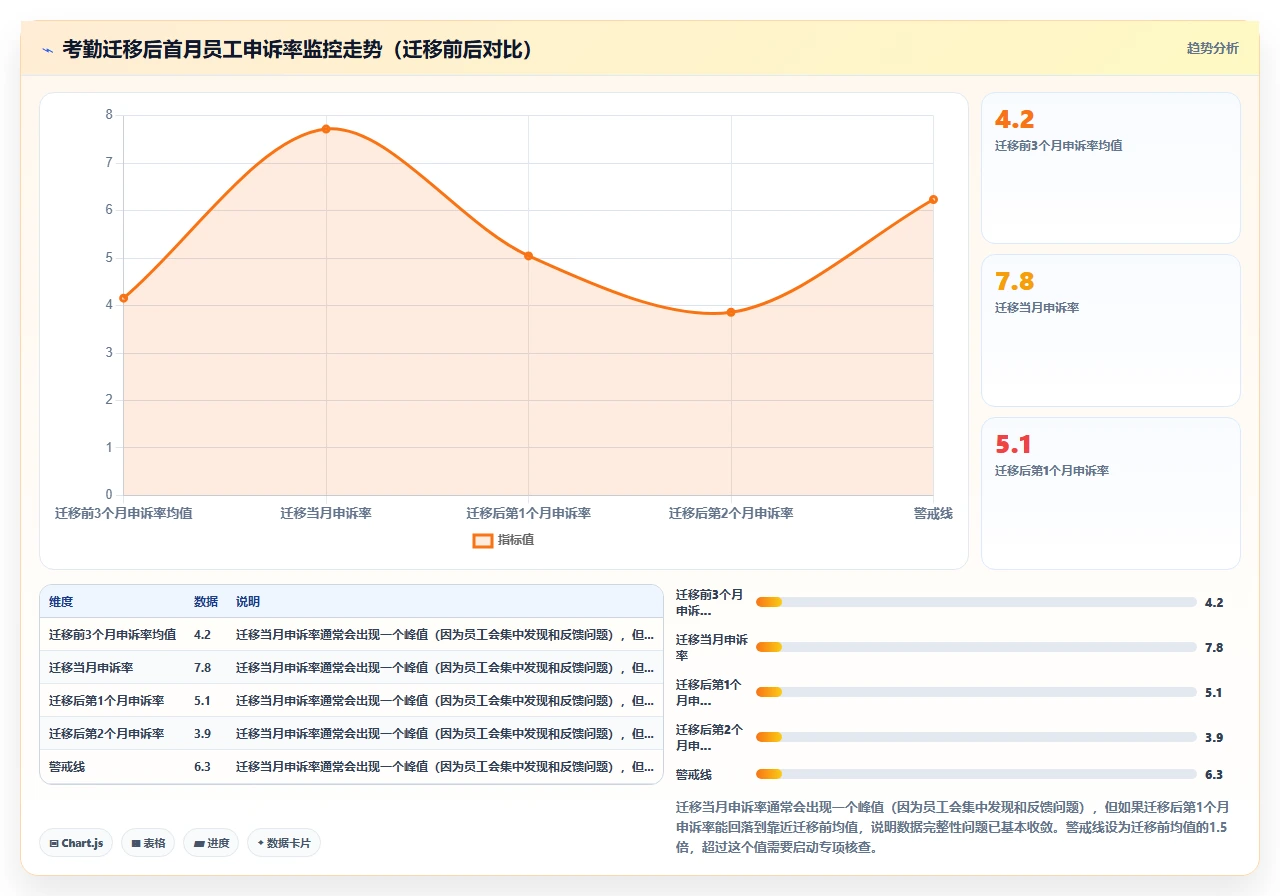This screenshot has width=1280, height=896.
Task: Click the 警戒线 progress bar showing 6.3
Action: point(976,774)
